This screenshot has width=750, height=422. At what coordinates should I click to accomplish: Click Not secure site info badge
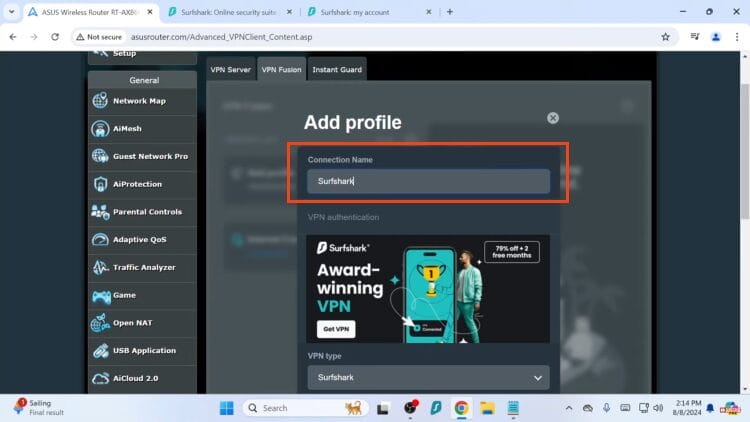point(99,37)
